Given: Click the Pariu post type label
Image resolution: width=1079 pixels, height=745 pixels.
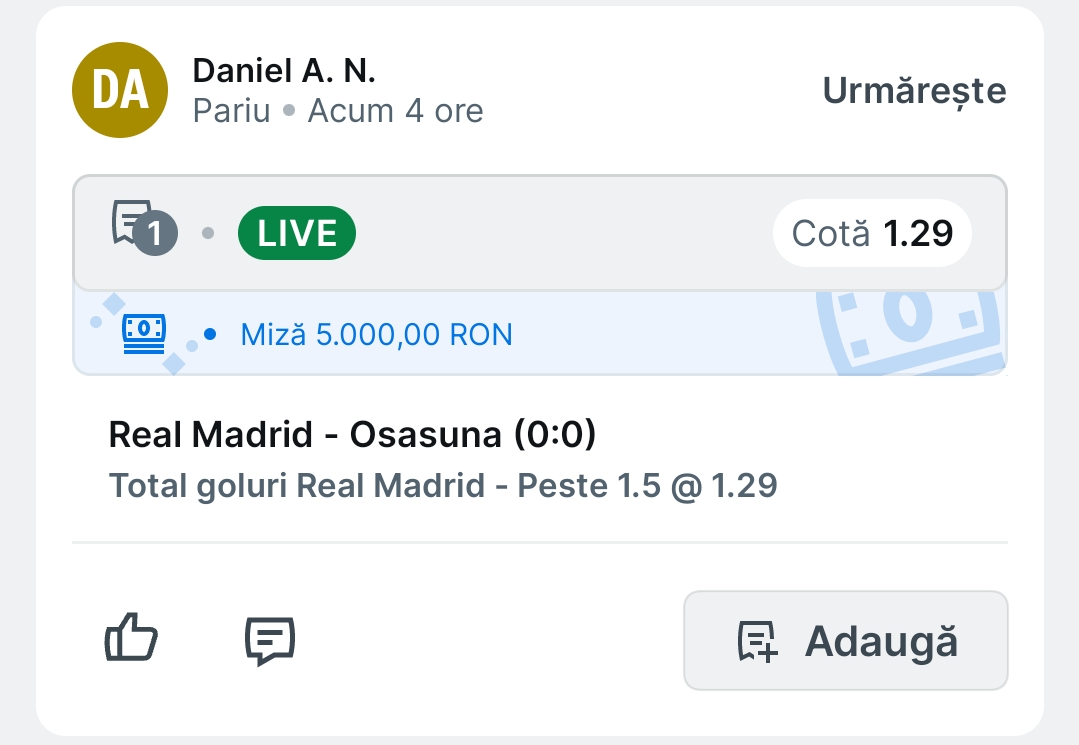Looking at the screenshot, I should (x=231, y=111).
